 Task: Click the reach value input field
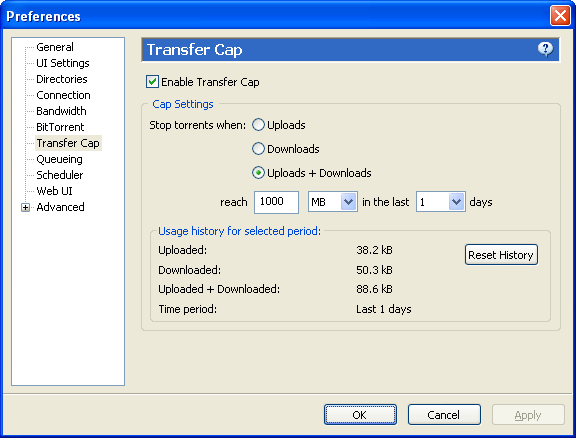tap(276, 202)
